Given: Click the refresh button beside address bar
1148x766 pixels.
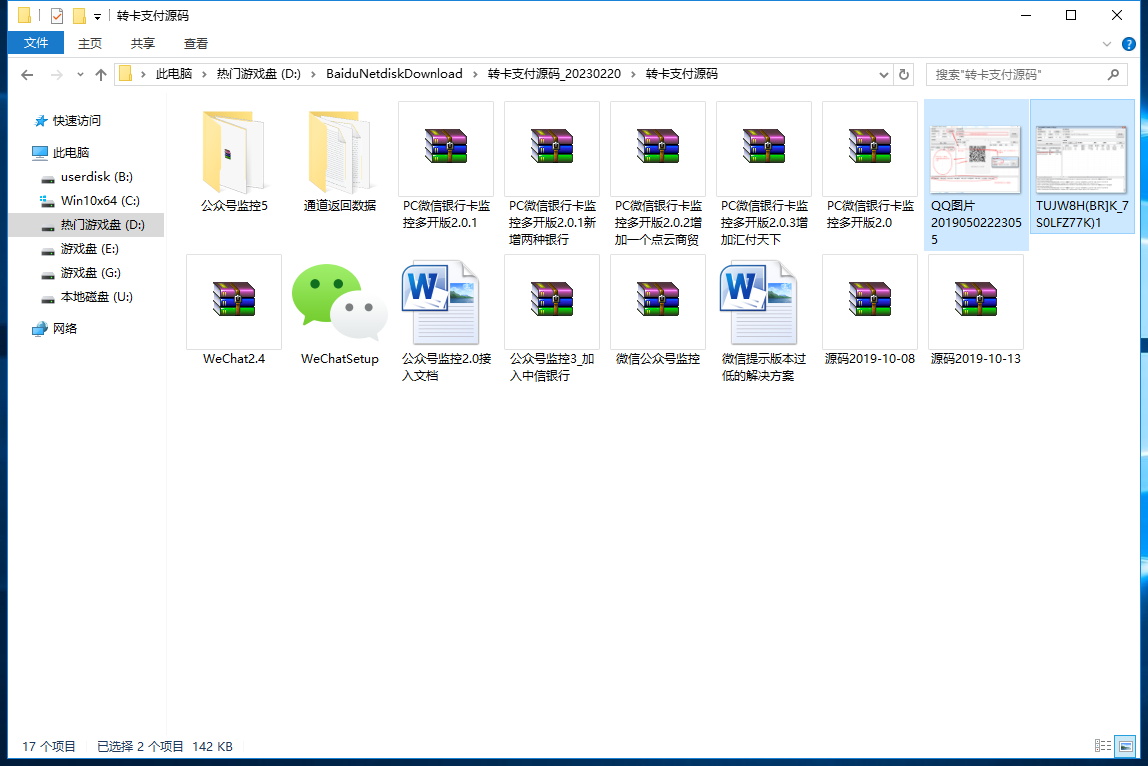Looking at the screenshot, I should 904,74.
